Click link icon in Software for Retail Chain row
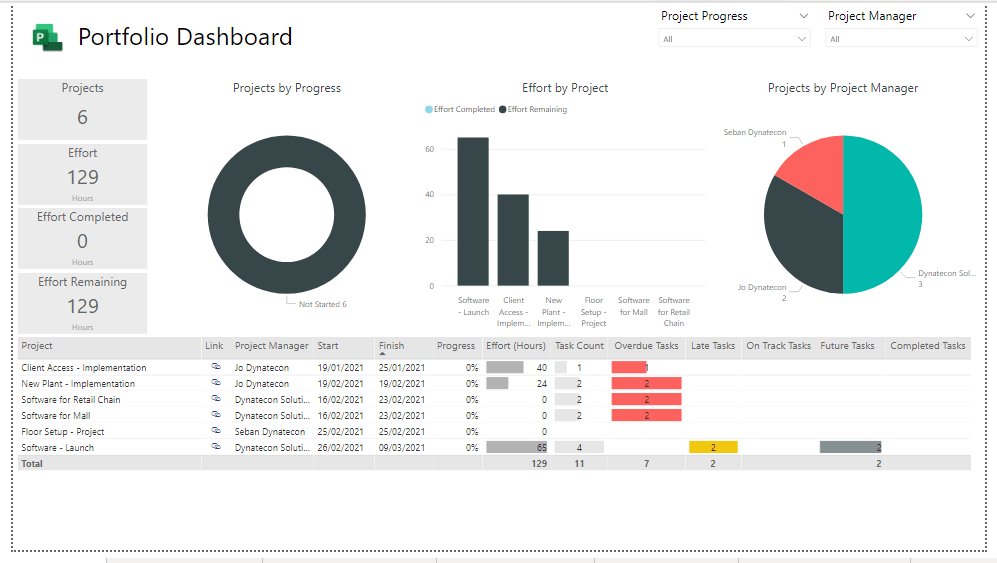 coord(215,400)
